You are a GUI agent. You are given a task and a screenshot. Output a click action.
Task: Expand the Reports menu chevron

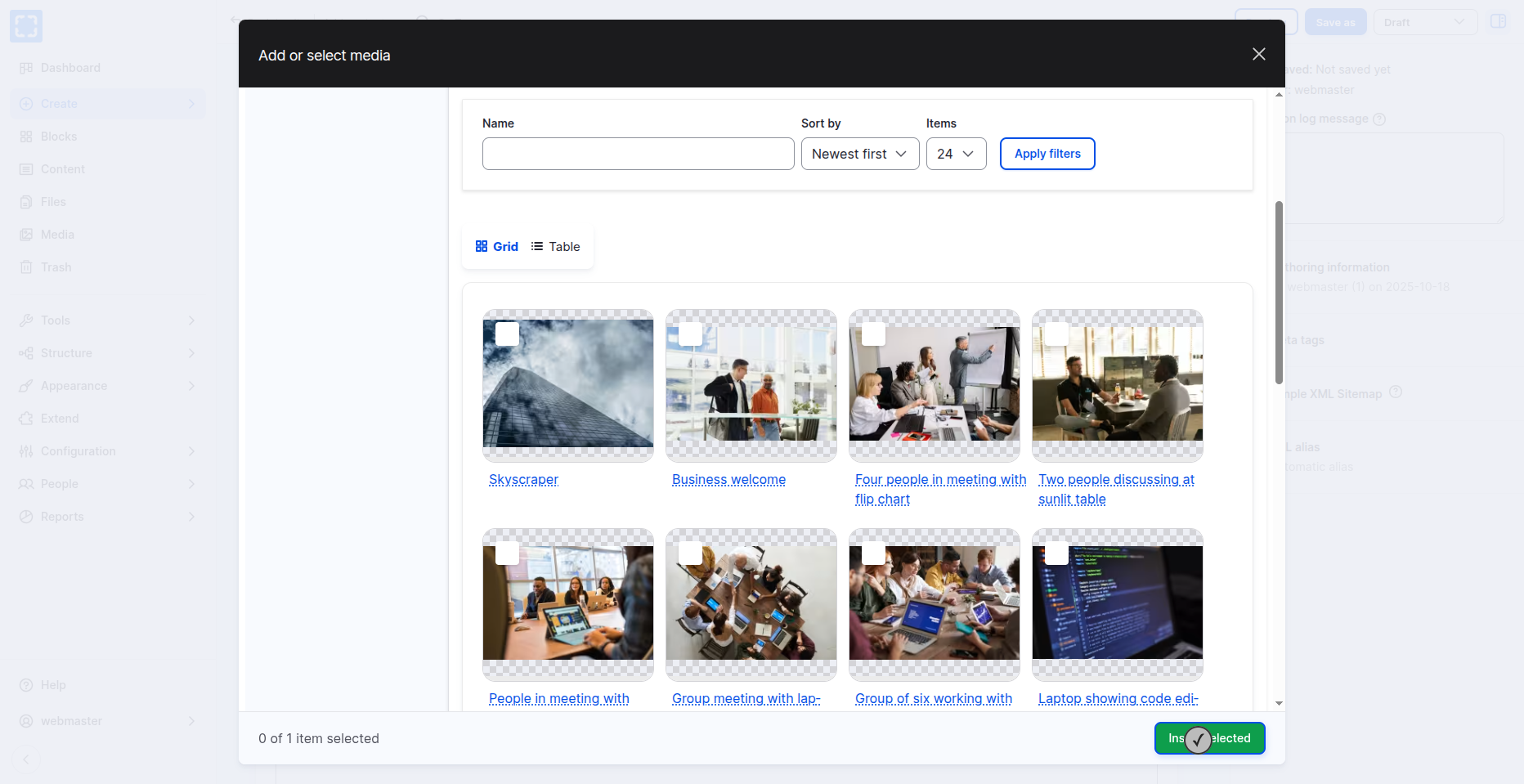[191, 517]
